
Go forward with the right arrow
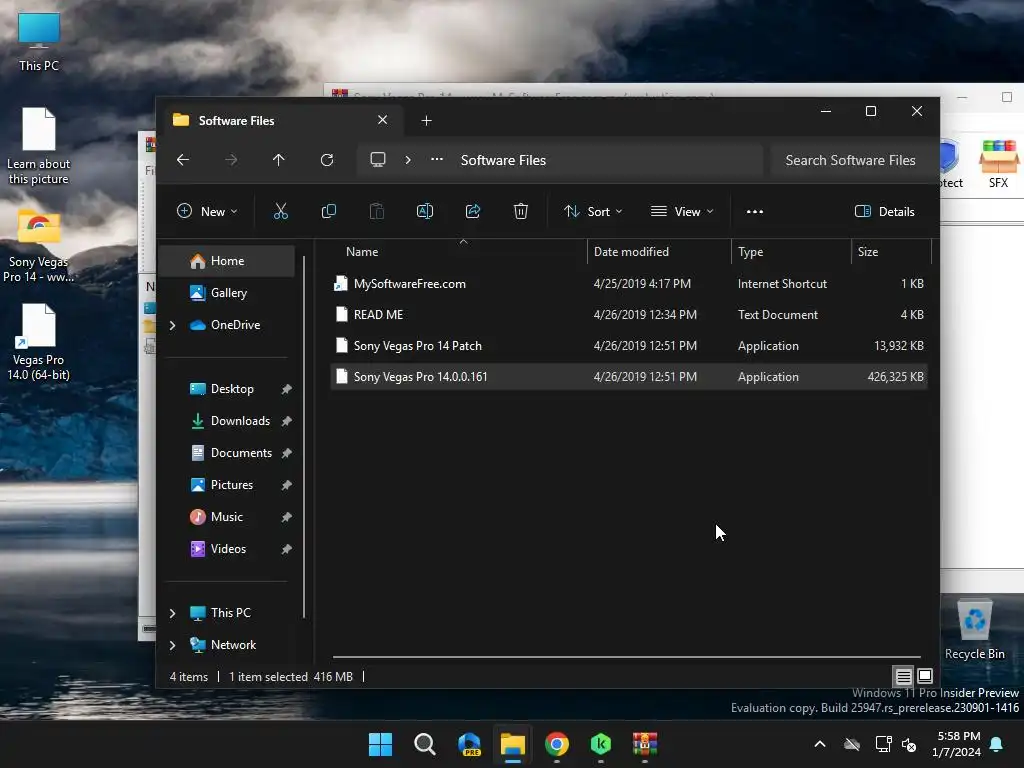point(231,160)
